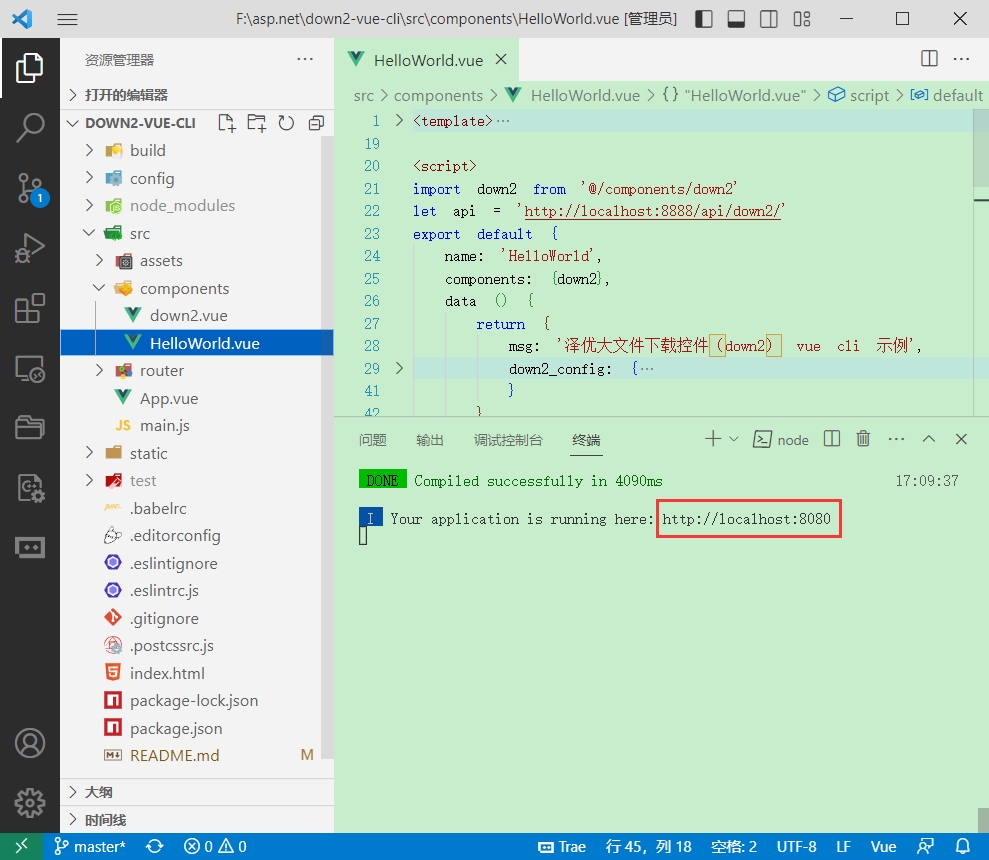Open the new terminal launch profile dropdown
Image resolution: width=989 pixels, height=860 pixels.
click(734, 439)
